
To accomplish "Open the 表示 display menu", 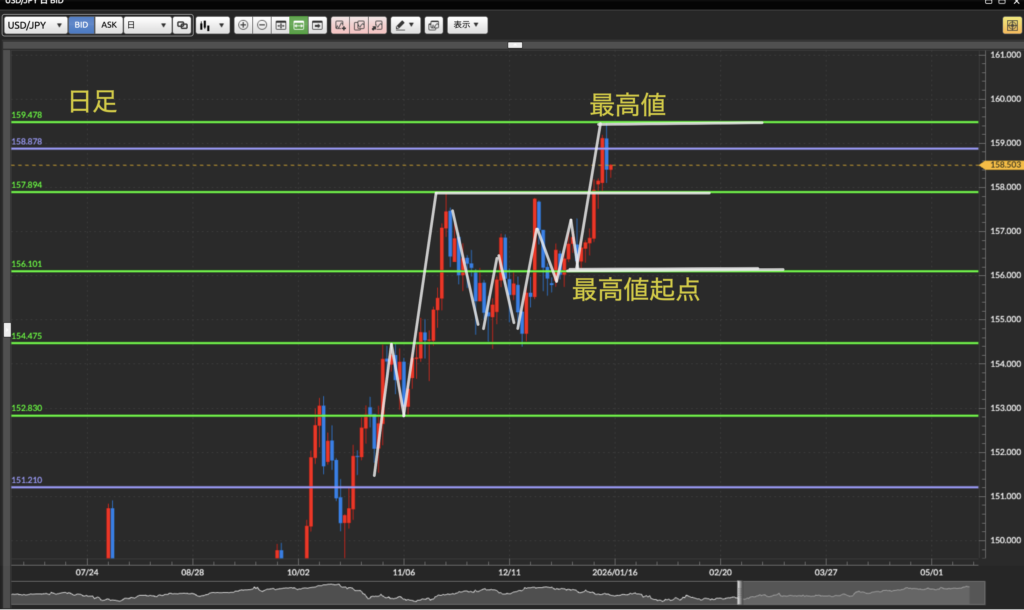I will click(x=466, y=25).
